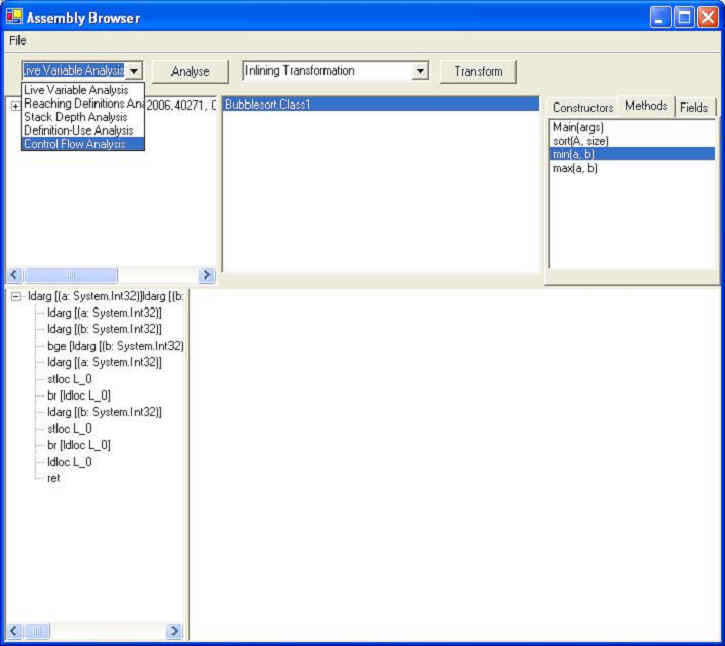Open the File menu
The width and height of the screenshot is (725, 646).
pyautogui.click(x=18, y=41)
